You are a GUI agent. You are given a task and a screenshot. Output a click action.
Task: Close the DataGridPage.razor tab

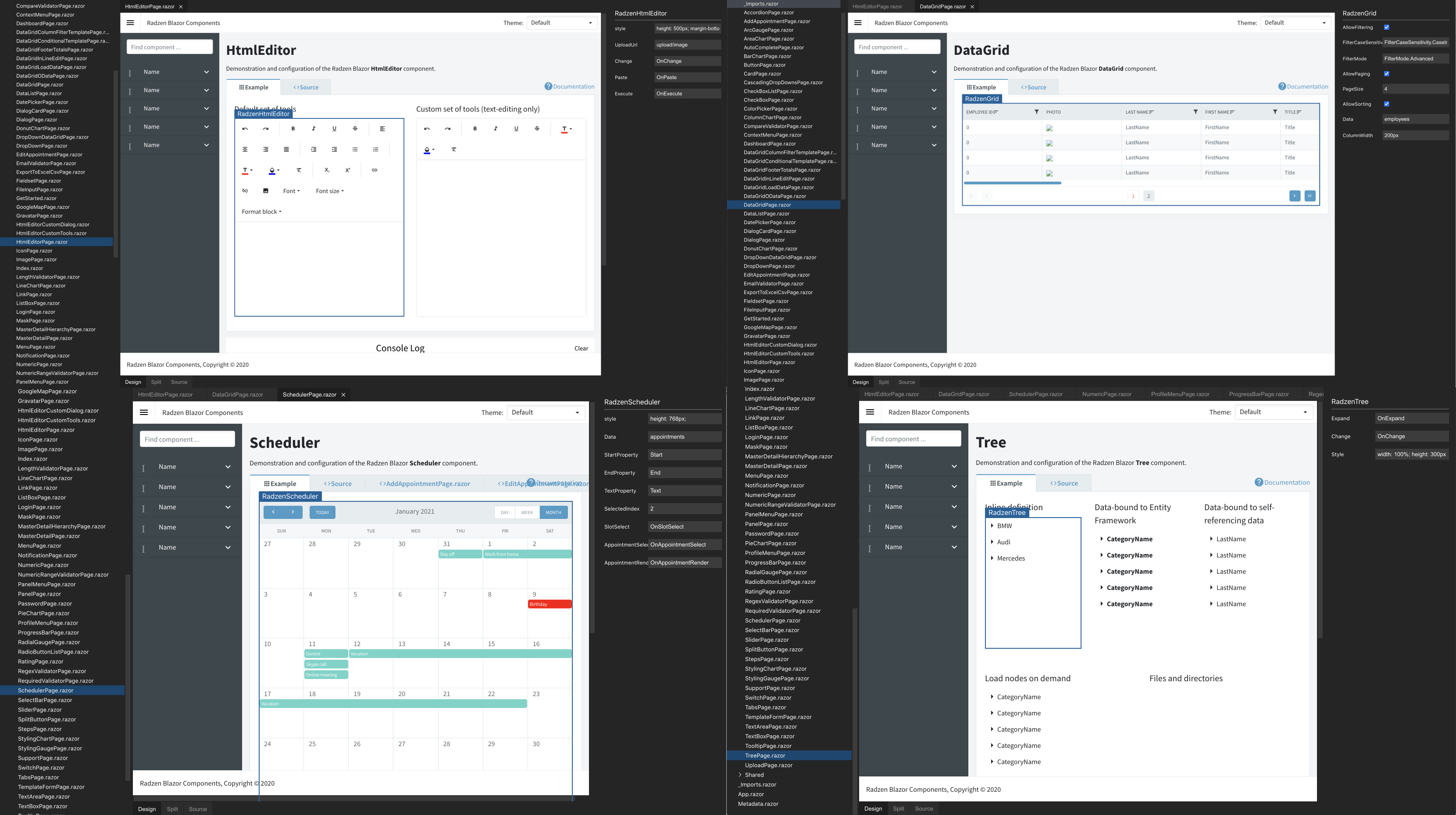tap(972, 7)
